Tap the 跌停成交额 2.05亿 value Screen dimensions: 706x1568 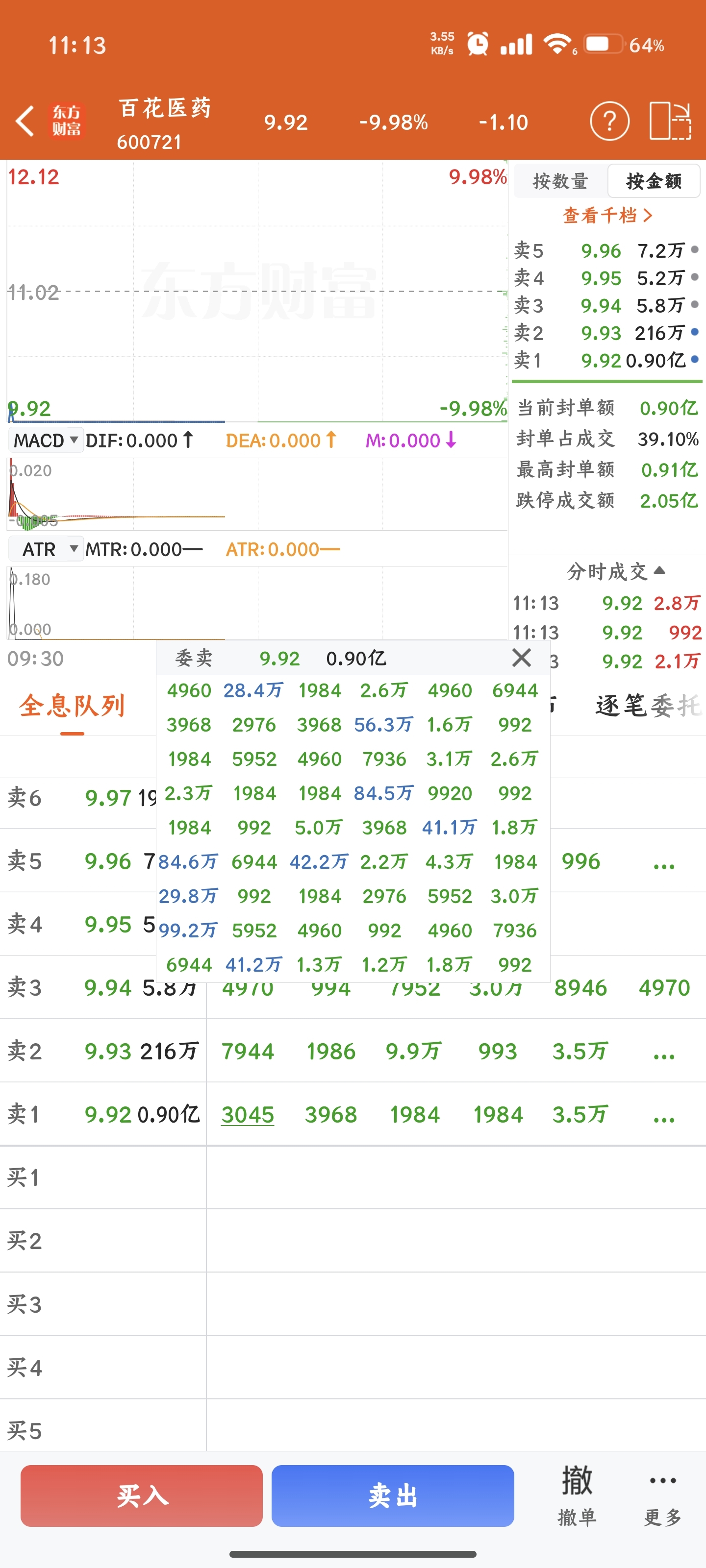click(x=669, y=500)
